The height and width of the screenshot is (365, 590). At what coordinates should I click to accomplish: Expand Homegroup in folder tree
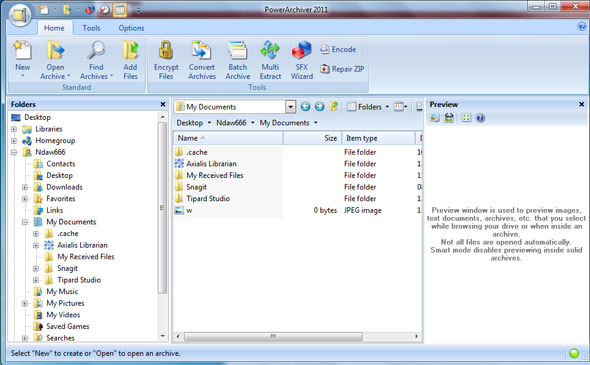(14, 141)
